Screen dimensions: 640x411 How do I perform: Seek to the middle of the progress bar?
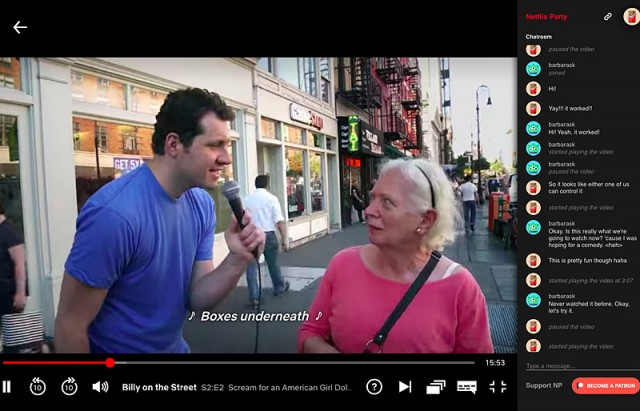pos(239,362)
